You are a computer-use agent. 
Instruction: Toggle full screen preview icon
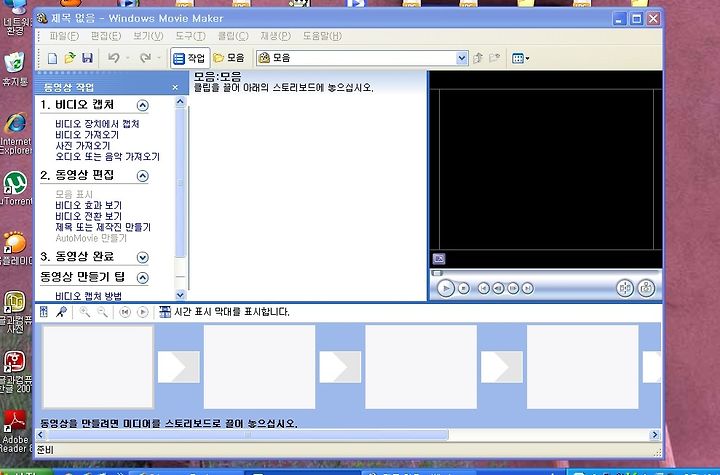pyautogui.click(x=439, y=259)
